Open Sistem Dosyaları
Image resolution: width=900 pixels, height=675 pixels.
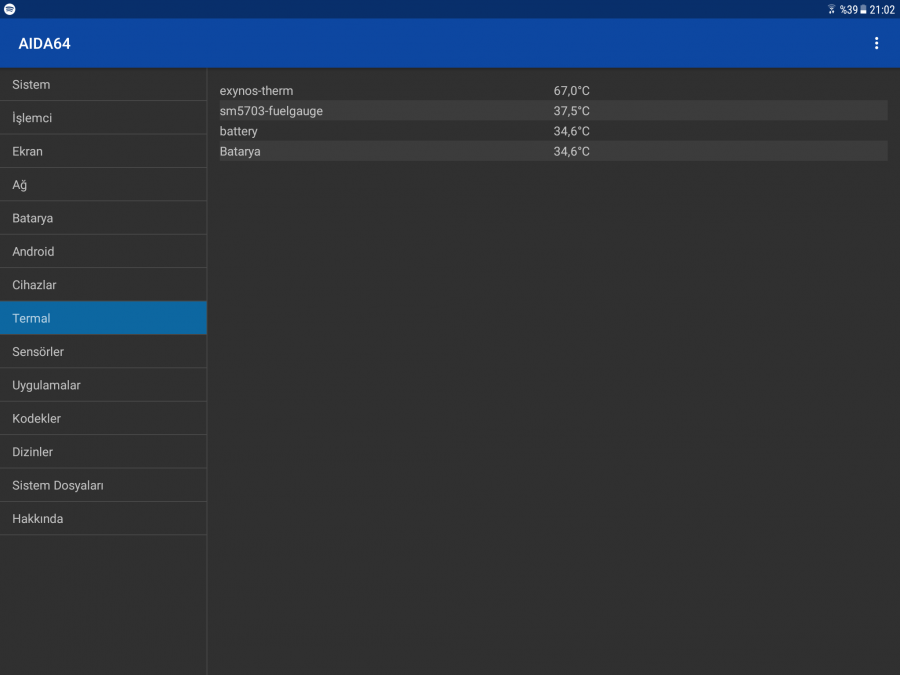(x=103, y=484)
